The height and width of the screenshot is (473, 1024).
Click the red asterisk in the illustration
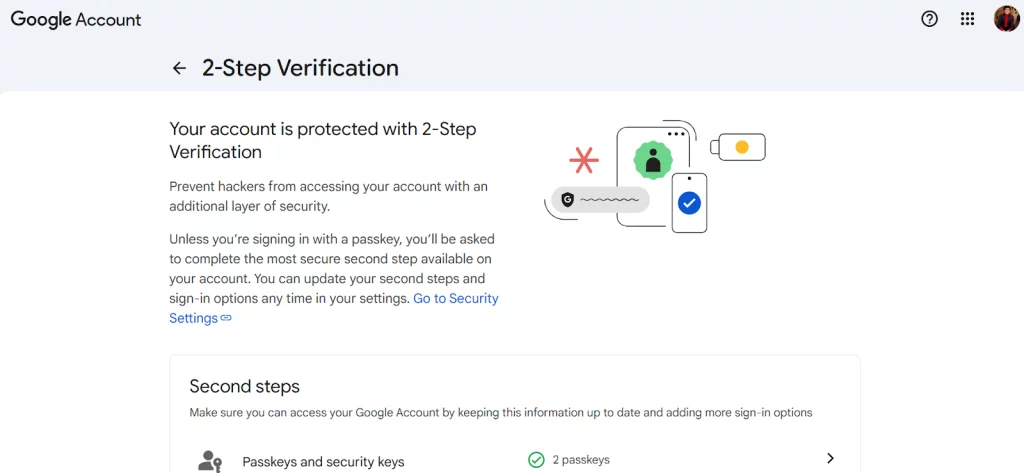click(584, 160)
